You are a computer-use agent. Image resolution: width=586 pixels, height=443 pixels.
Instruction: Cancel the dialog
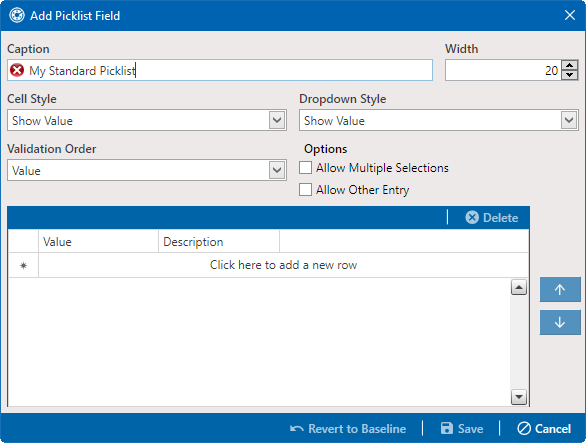(x=544, y=428)
